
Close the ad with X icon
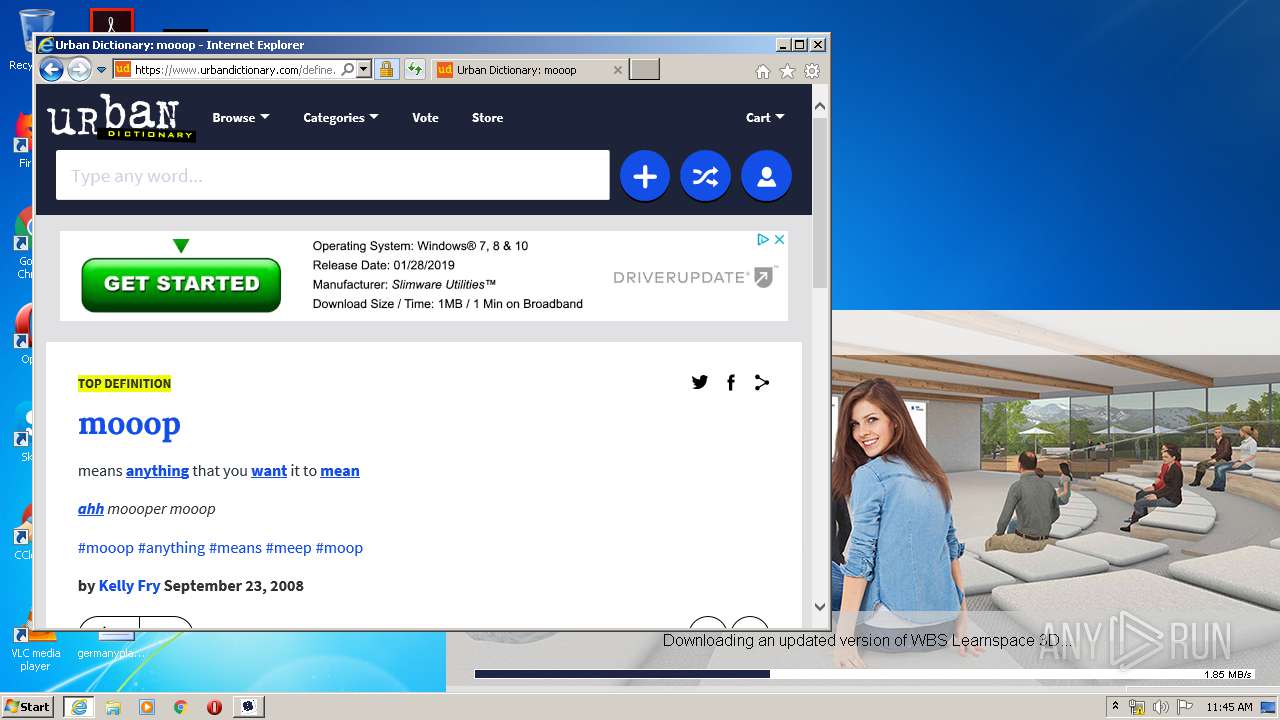pos(779,239)
